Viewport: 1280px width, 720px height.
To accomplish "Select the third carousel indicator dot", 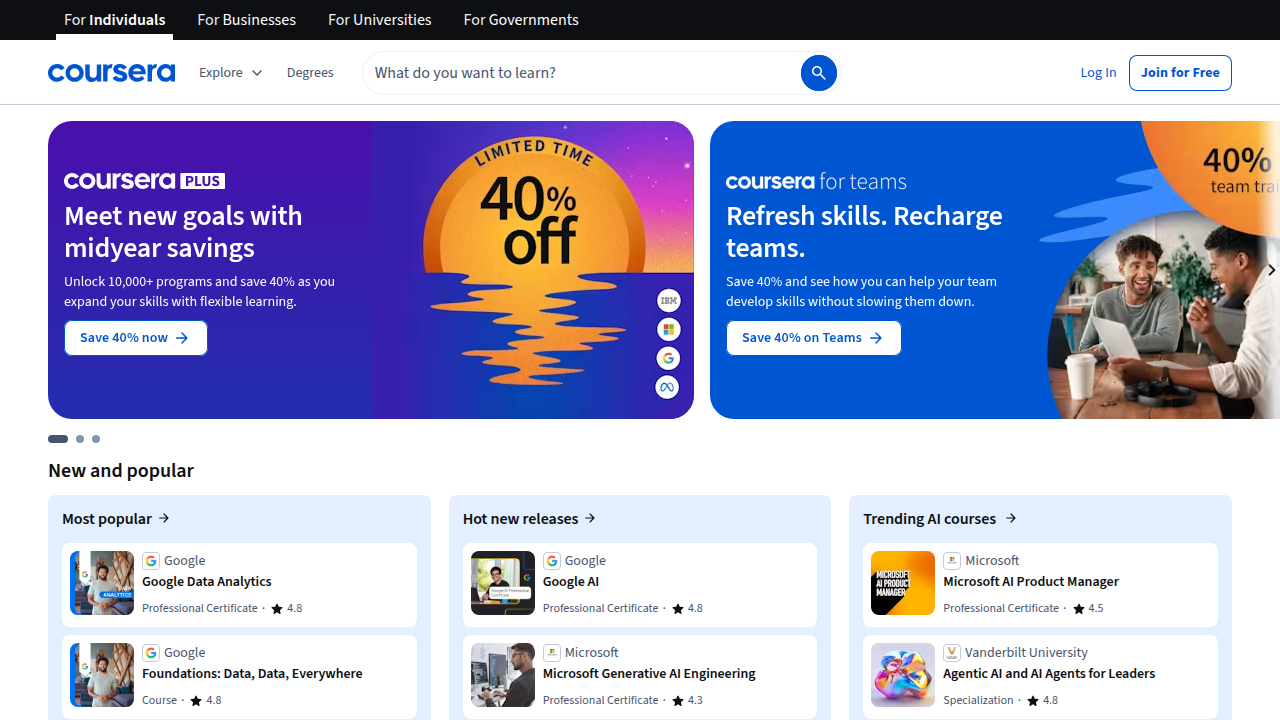I will tap(96, 439).
